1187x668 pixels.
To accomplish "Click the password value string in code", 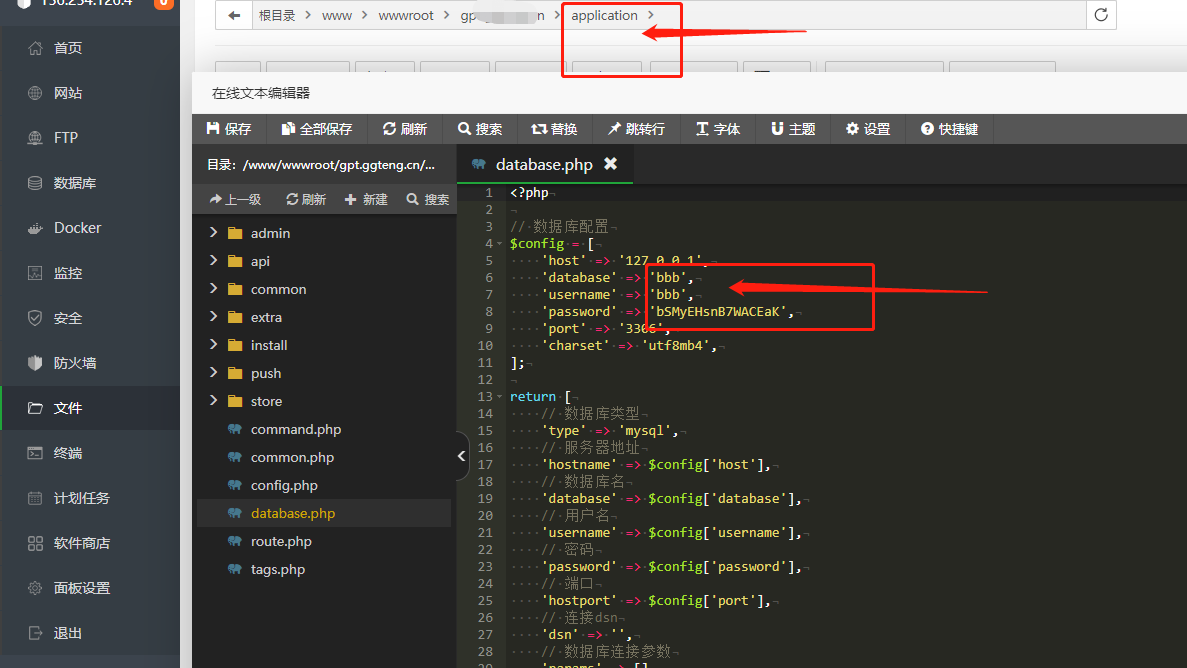I will click(x=718, y=311).
